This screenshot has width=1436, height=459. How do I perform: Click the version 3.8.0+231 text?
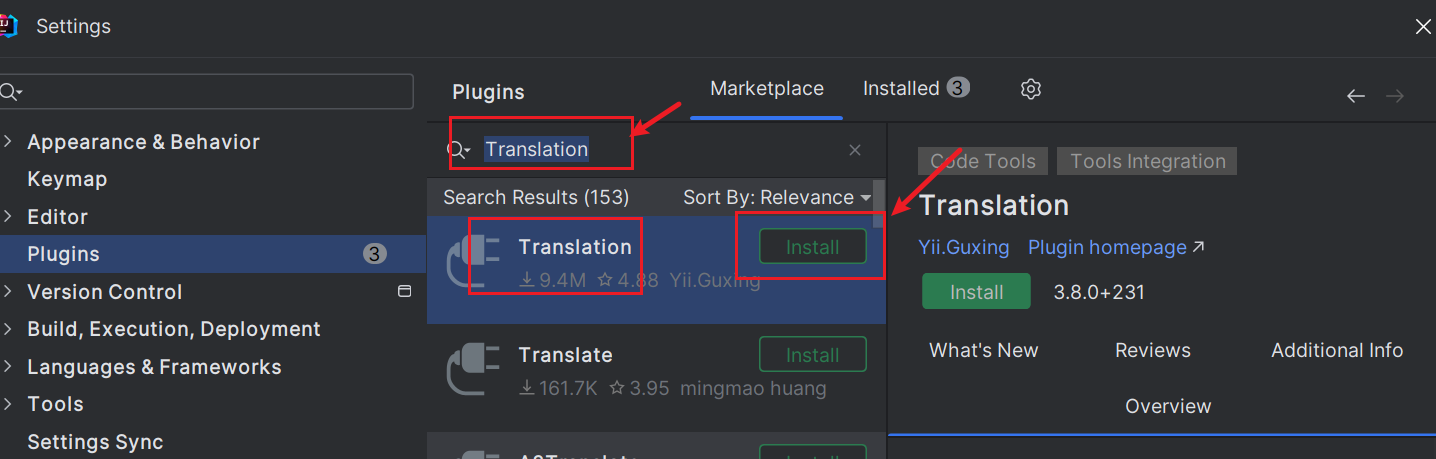pos(1099,293)
